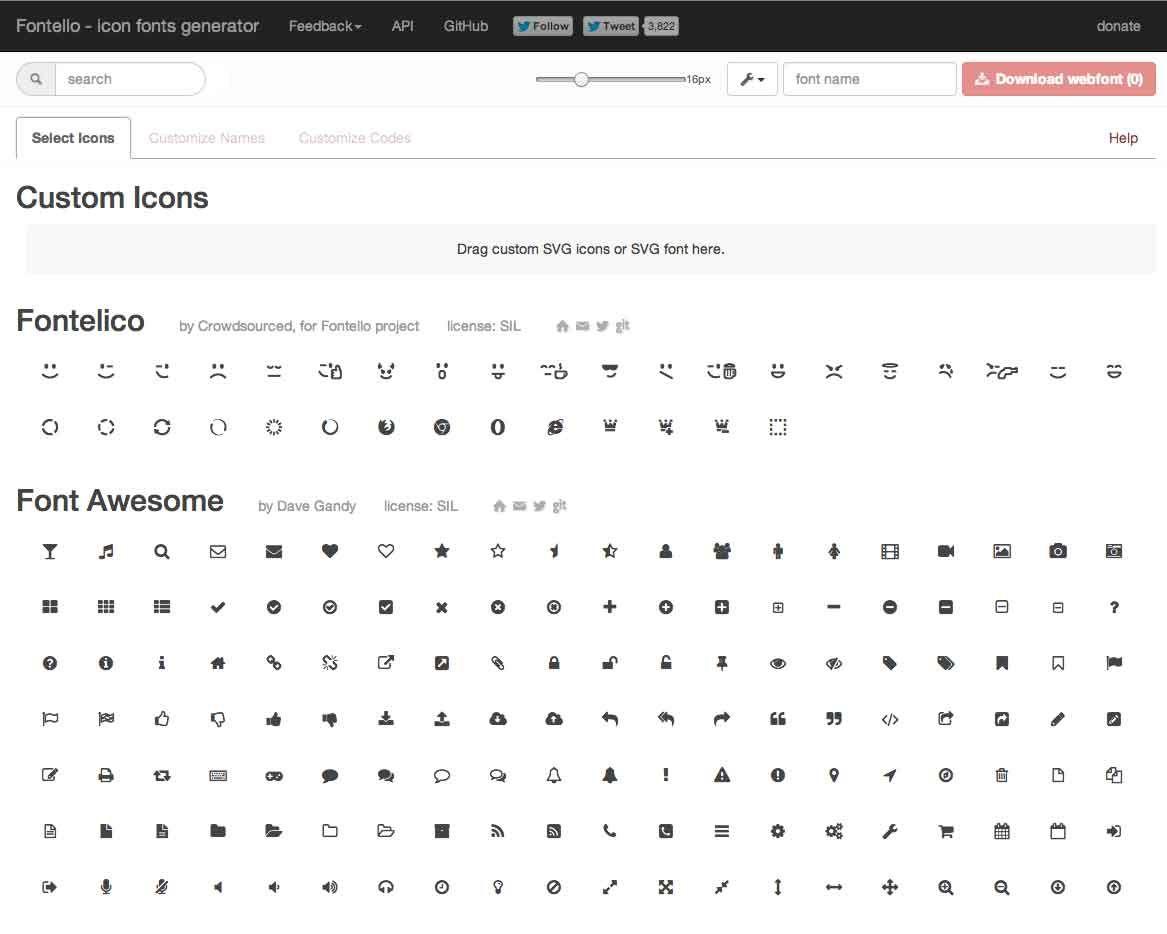The width and height of the screenshot is (1167, 934).
Task: Open Font Awesome git repository link
Action: click(560, 506)
